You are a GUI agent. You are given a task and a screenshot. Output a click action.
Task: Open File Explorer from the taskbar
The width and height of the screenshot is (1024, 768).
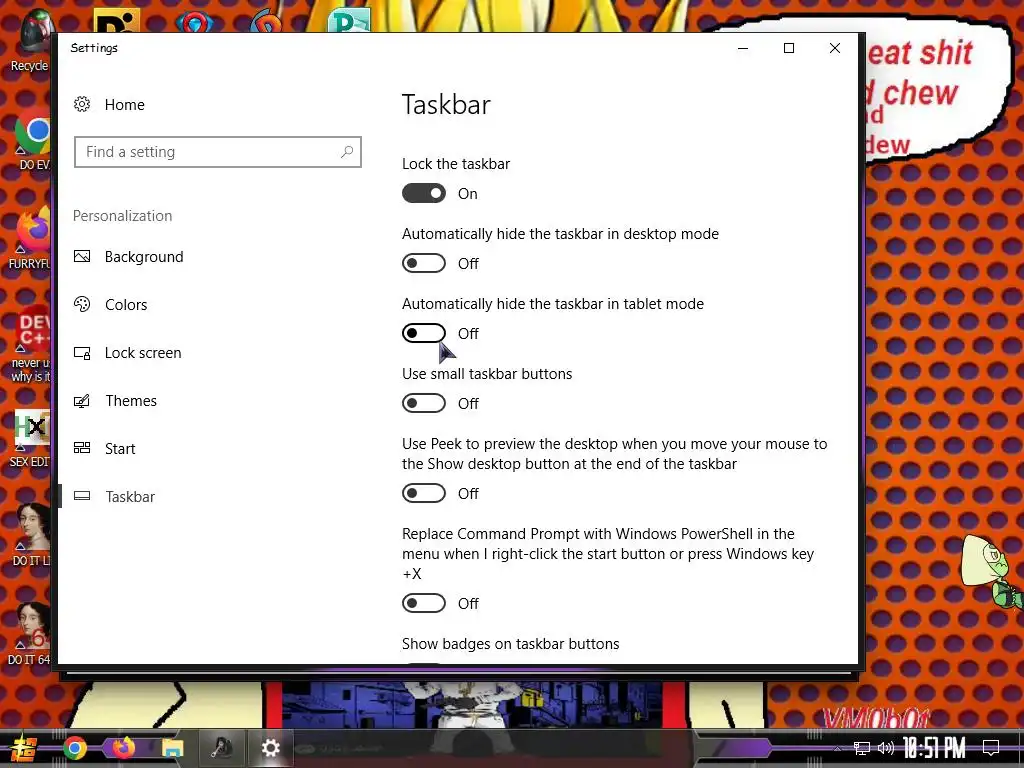point(172,748)
